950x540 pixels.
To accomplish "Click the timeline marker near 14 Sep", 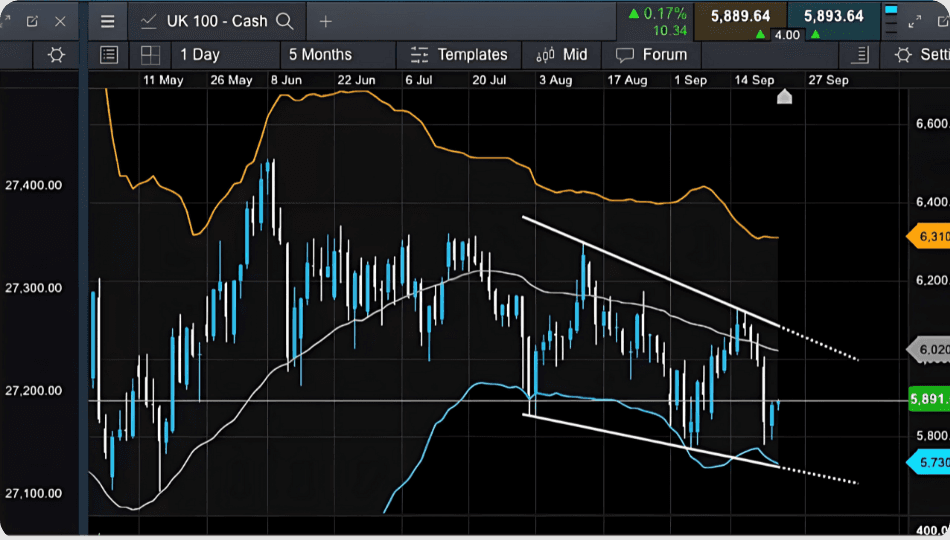I will click(784, 97).
